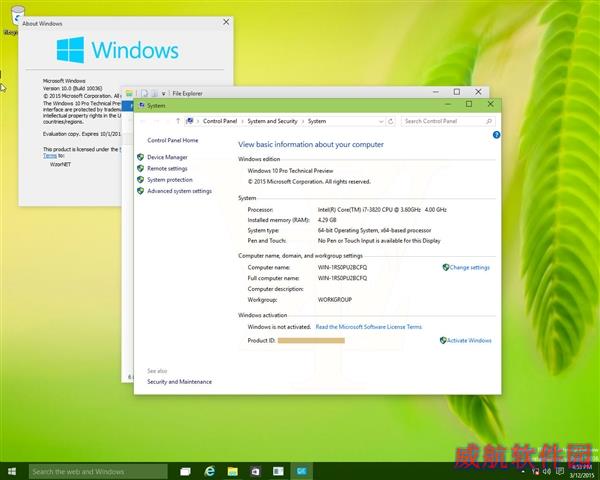Close the System window

491,104
